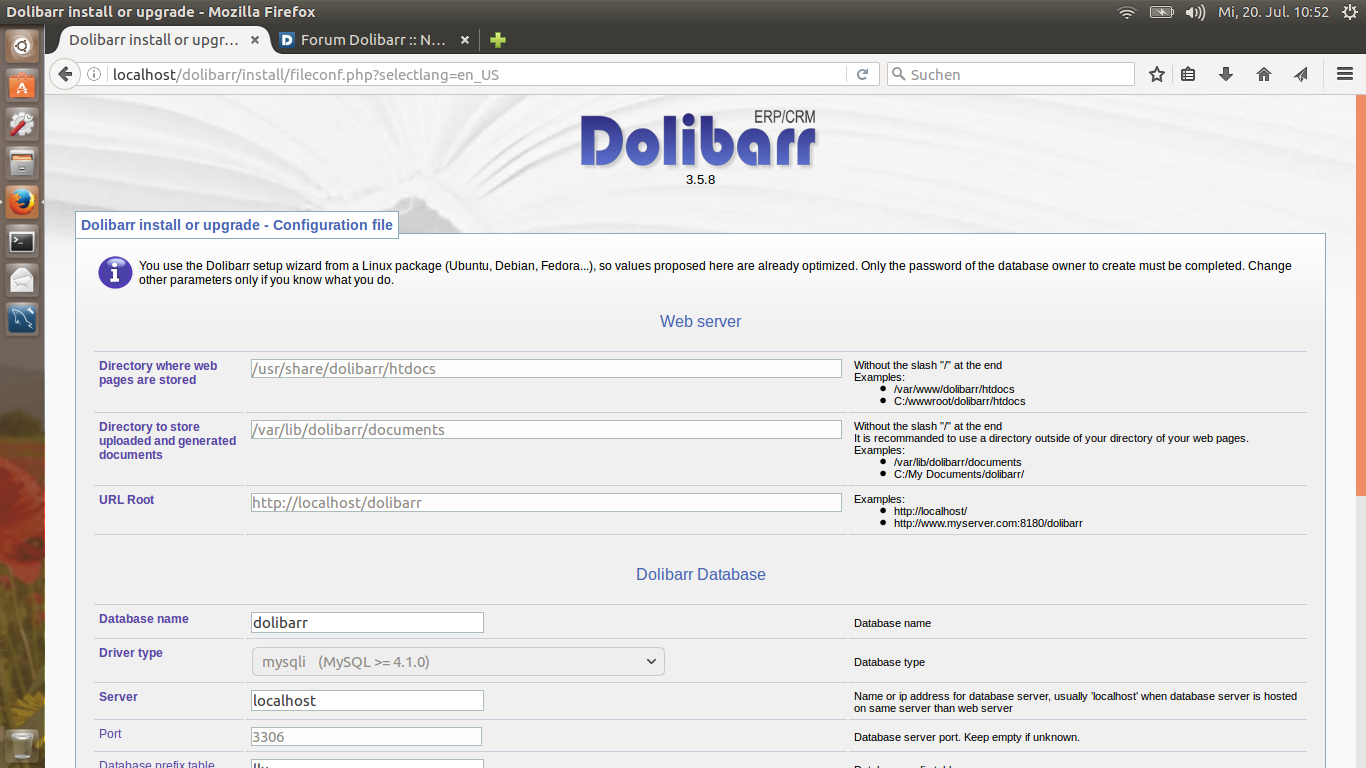Image resolution: width=1366 pixels, height=768 pixels.
Task: Click the "Configuration file" title header
Action: click(237, 225)
